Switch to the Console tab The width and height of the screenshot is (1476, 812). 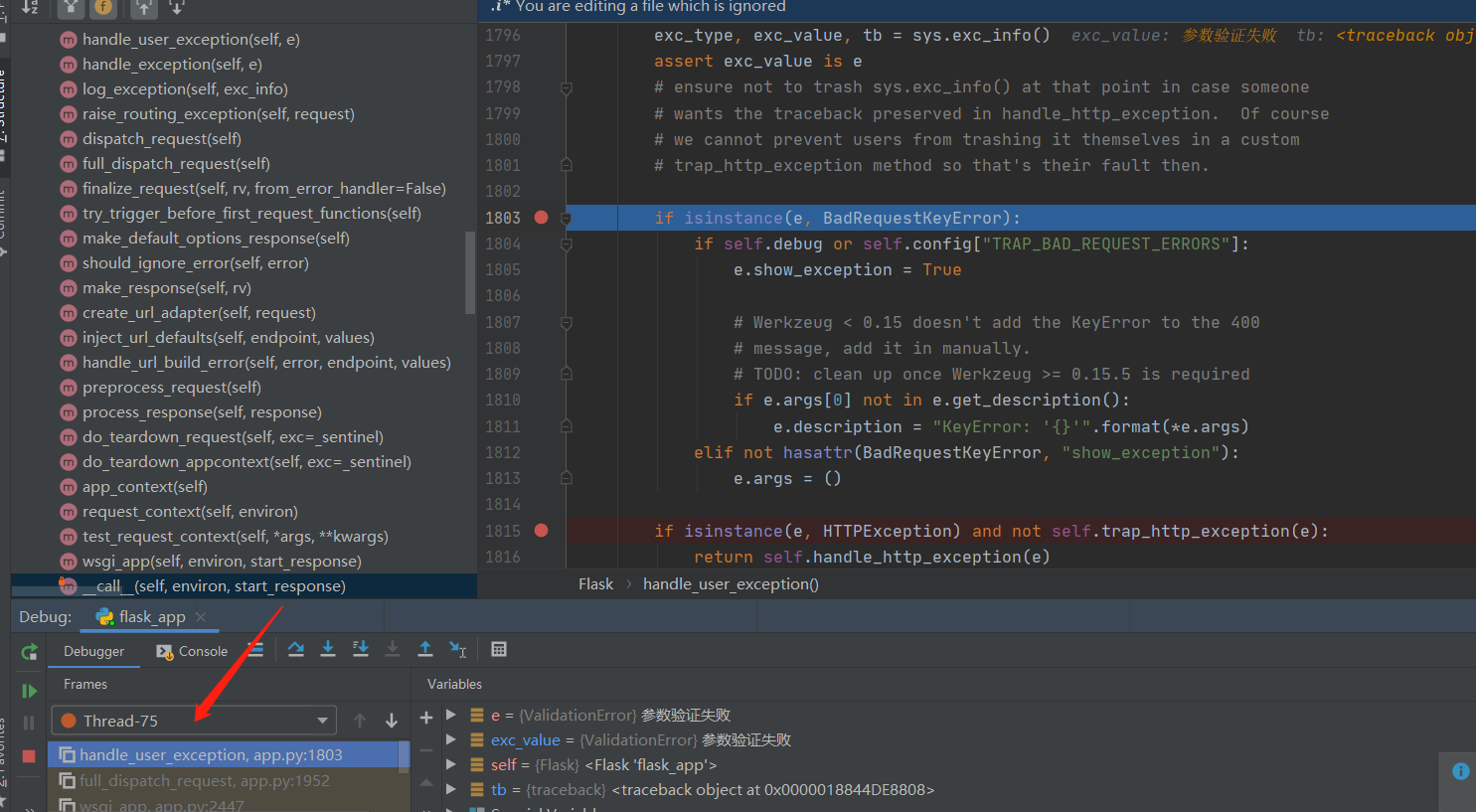(193, 651)
